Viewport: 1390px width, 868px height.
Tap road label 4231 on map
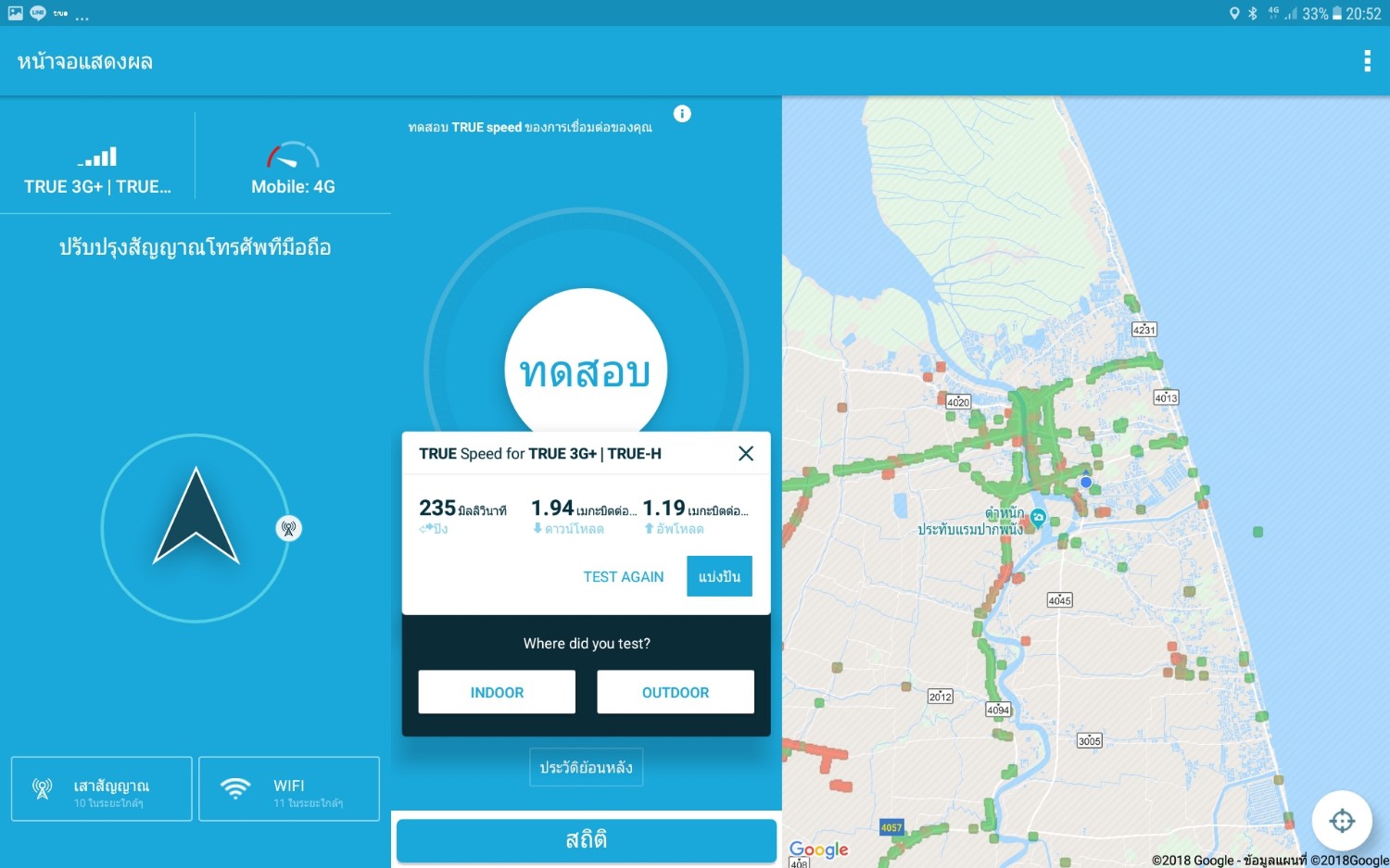(1144, 329)
